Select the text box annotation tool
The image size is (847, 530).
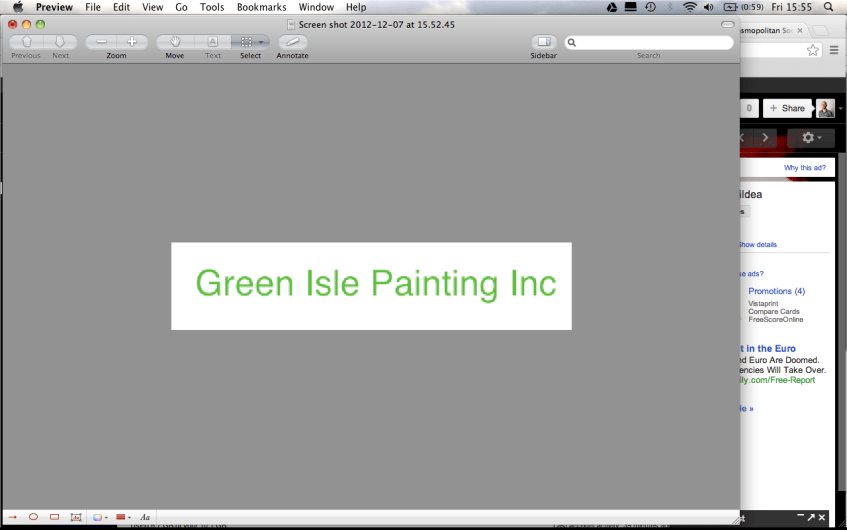[x=76, y=517]
